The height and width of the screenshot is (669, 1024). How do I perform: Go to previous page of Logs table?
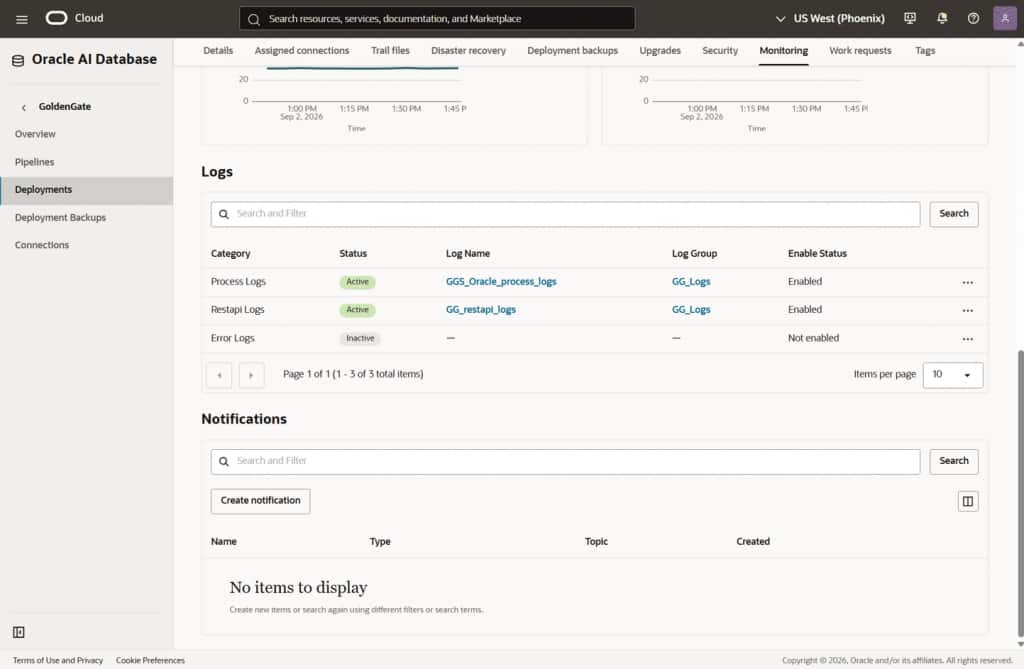tap(219, 375)
